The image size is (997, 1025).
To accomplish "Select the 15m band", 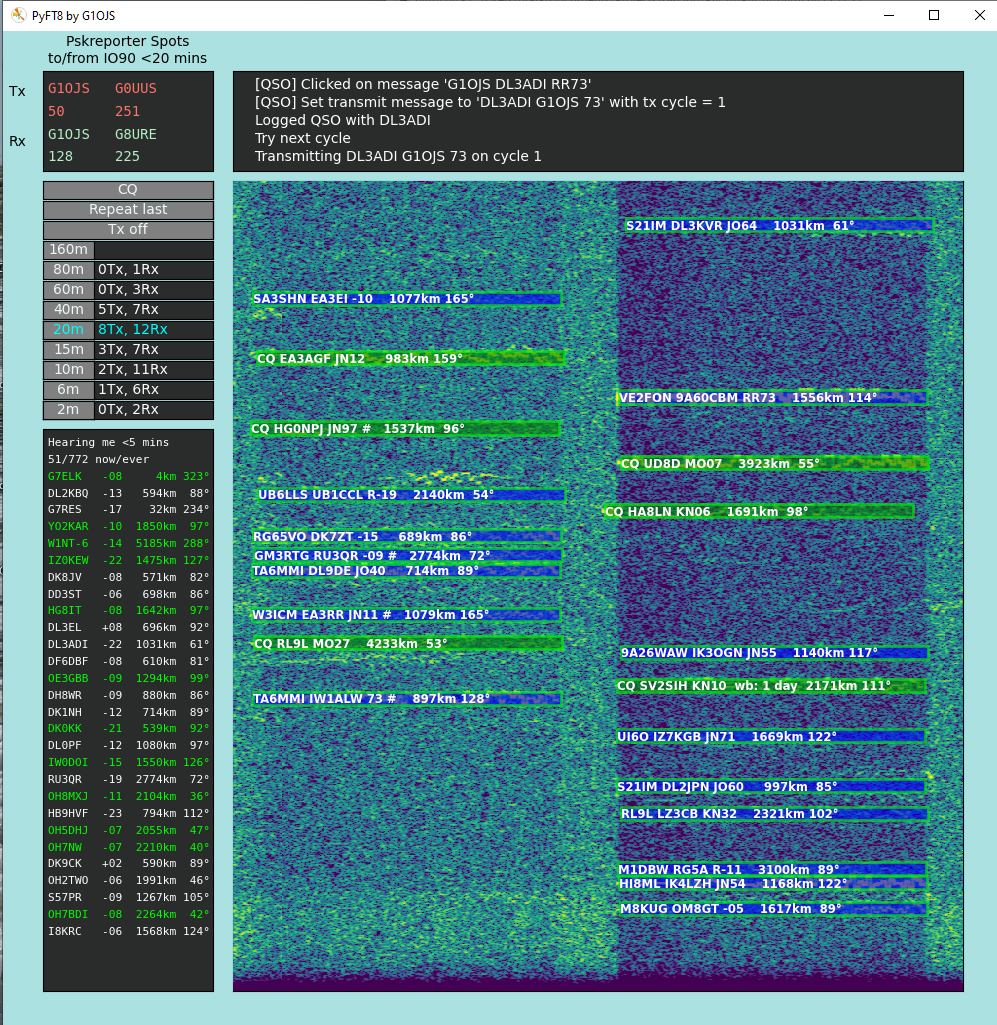I will [68, 349].
